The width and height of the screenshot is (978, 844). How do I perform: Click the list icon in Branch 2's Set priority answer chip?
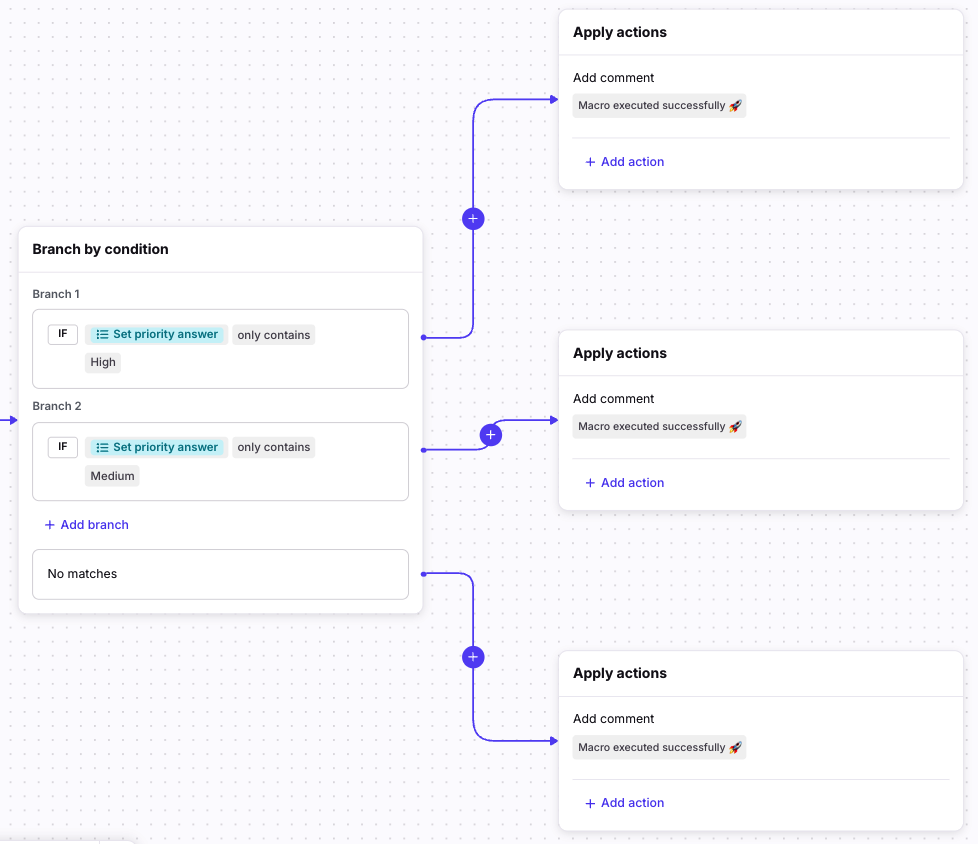click(102, 448)
